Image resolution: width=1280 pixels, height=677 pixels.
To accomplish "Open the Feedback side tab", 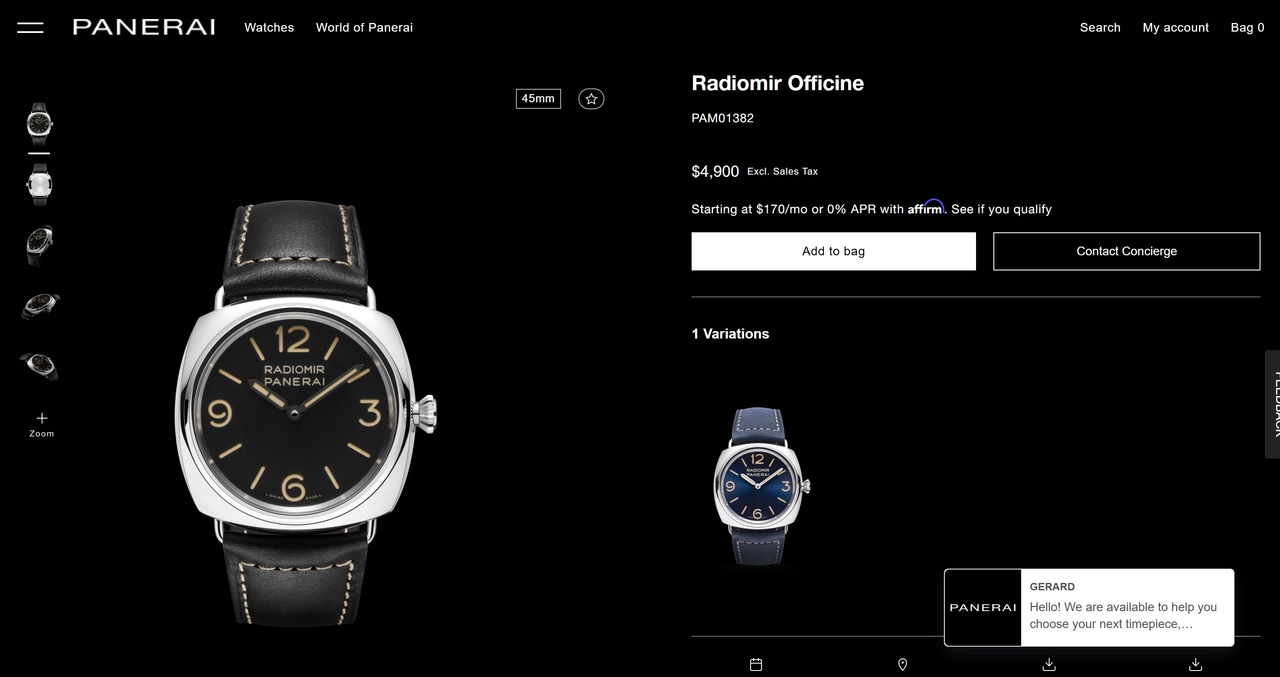I will tap(1272, 404).
